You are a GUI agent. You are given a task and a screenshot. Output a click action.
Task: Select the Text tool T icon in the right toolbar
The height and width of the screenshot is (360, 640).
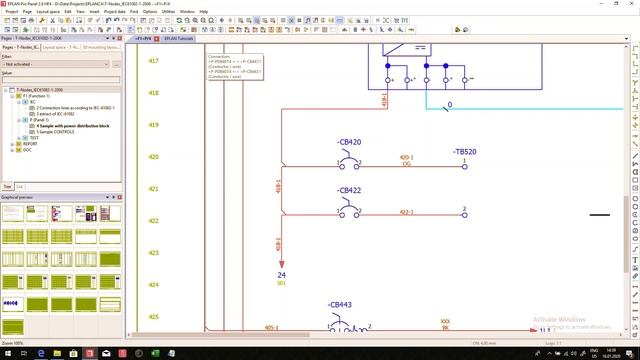point(635,260)
